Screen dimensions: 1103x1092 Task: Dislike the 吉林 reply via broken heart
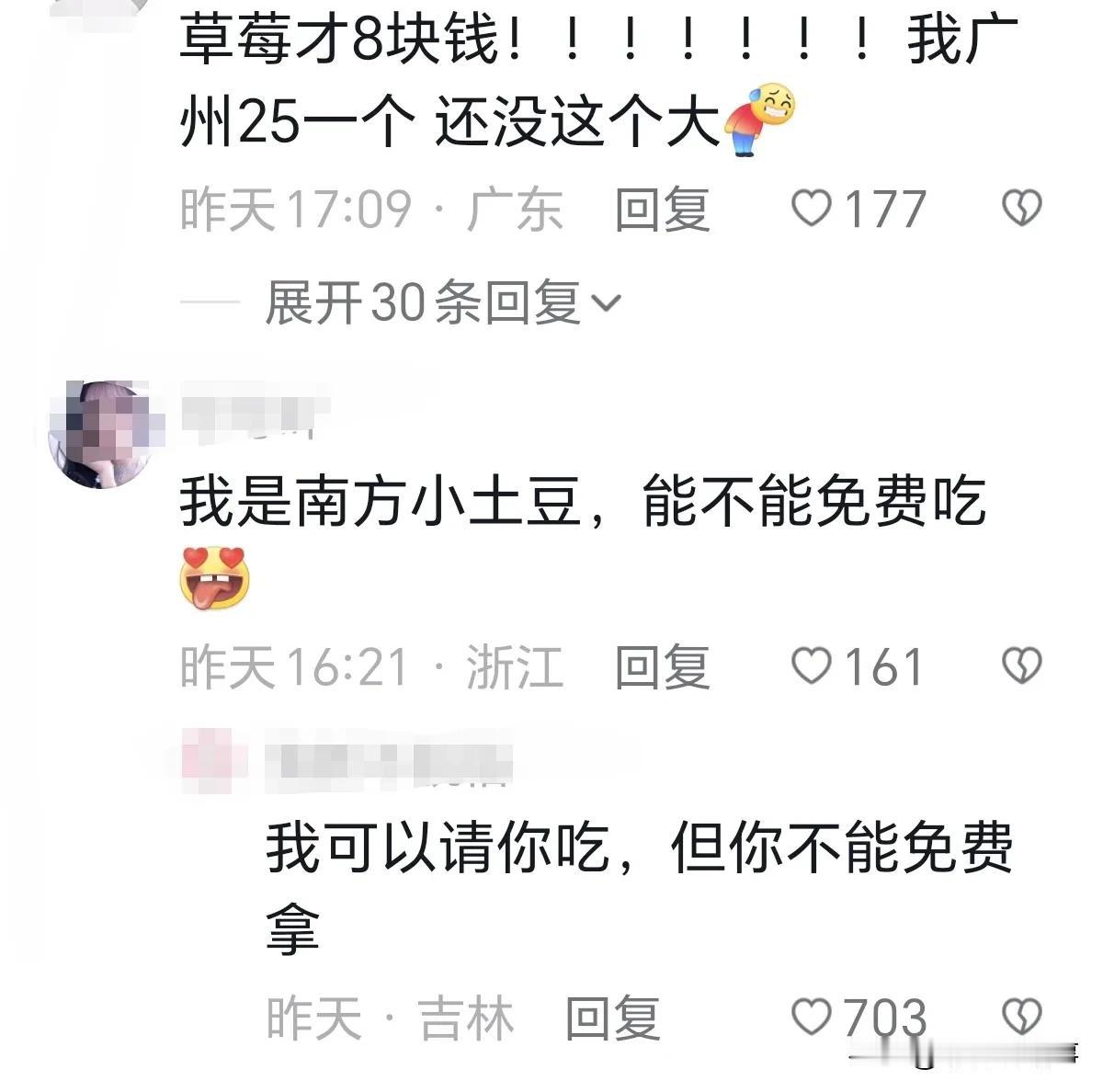tap(1020, 1017)
